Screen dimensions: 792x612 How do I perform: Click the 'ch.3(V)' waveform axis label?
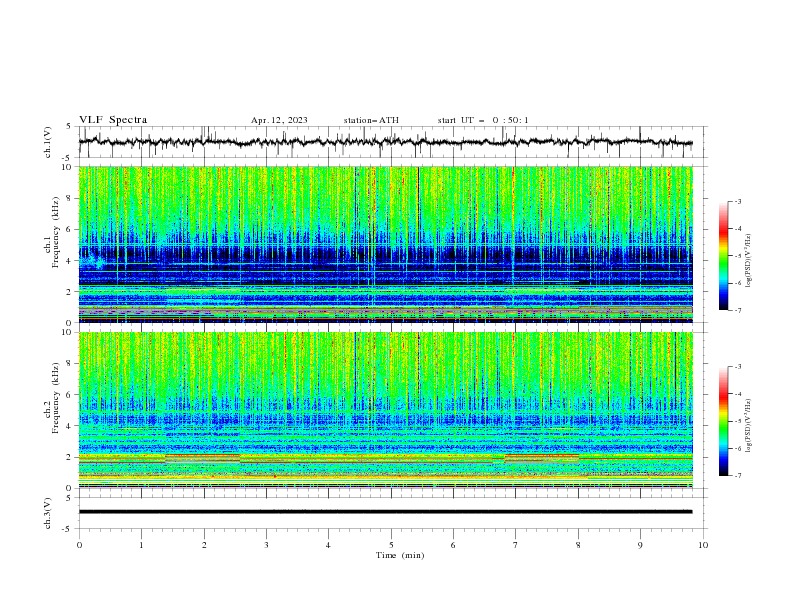click(48, 513)
